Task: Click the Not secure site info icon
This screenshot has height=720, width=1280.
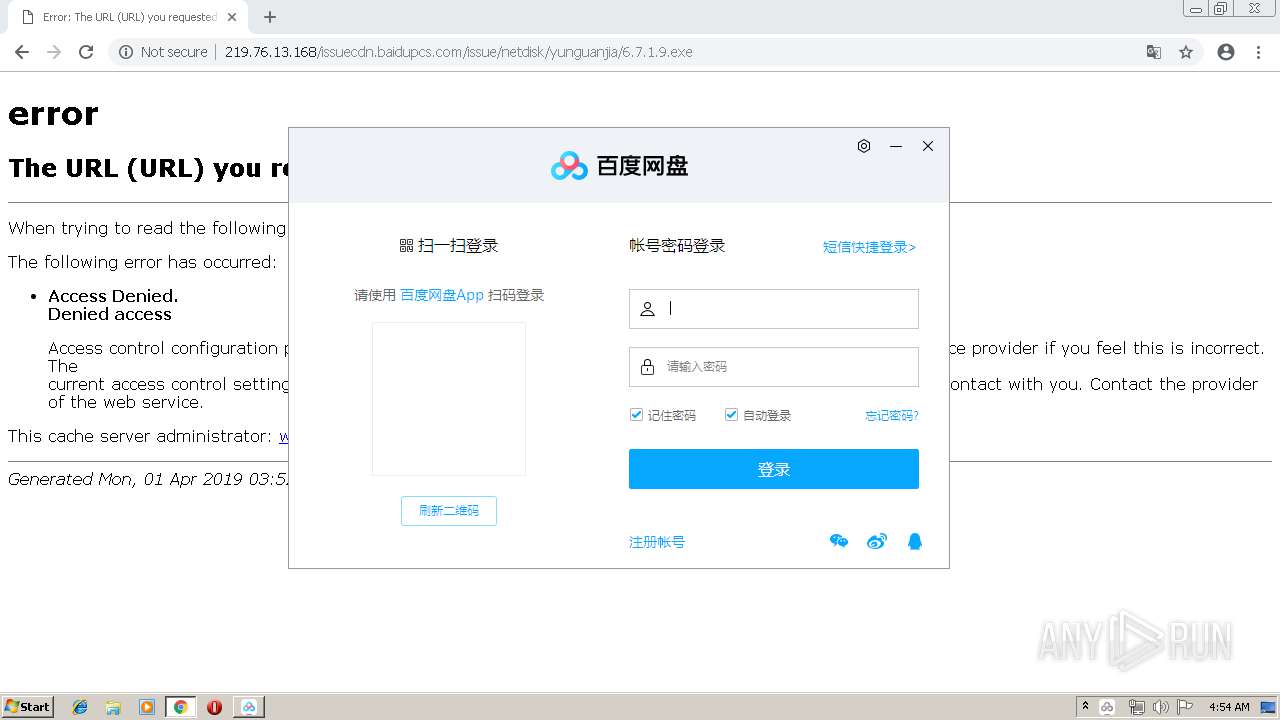Action: pos(126,52)
